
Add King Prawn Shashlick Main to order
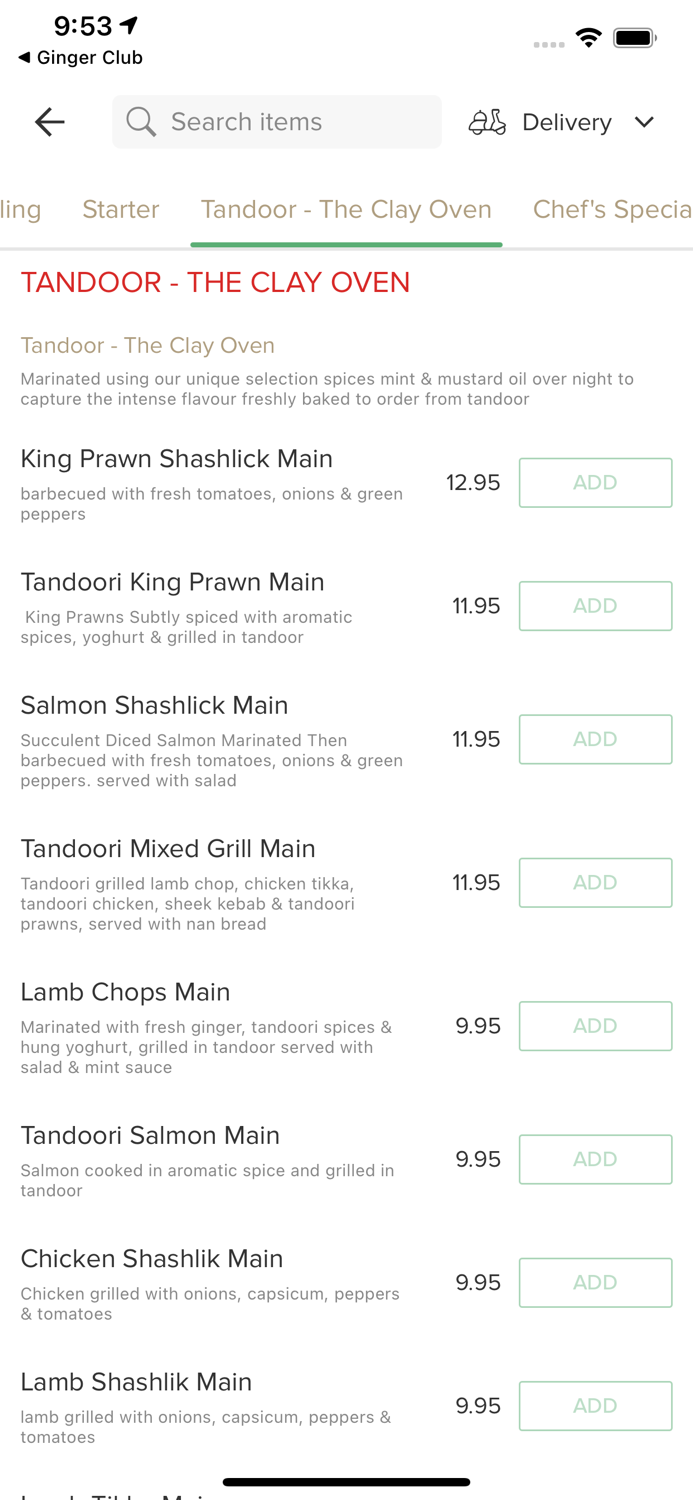(x=595, y=482)
